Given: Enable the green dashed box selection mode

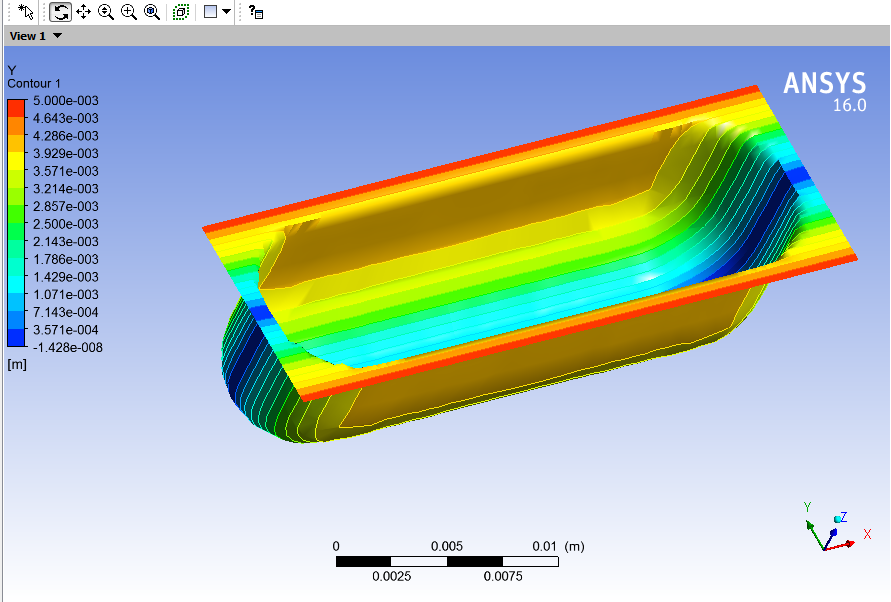Looking at the screenshot, I should [x=181, y=12].
